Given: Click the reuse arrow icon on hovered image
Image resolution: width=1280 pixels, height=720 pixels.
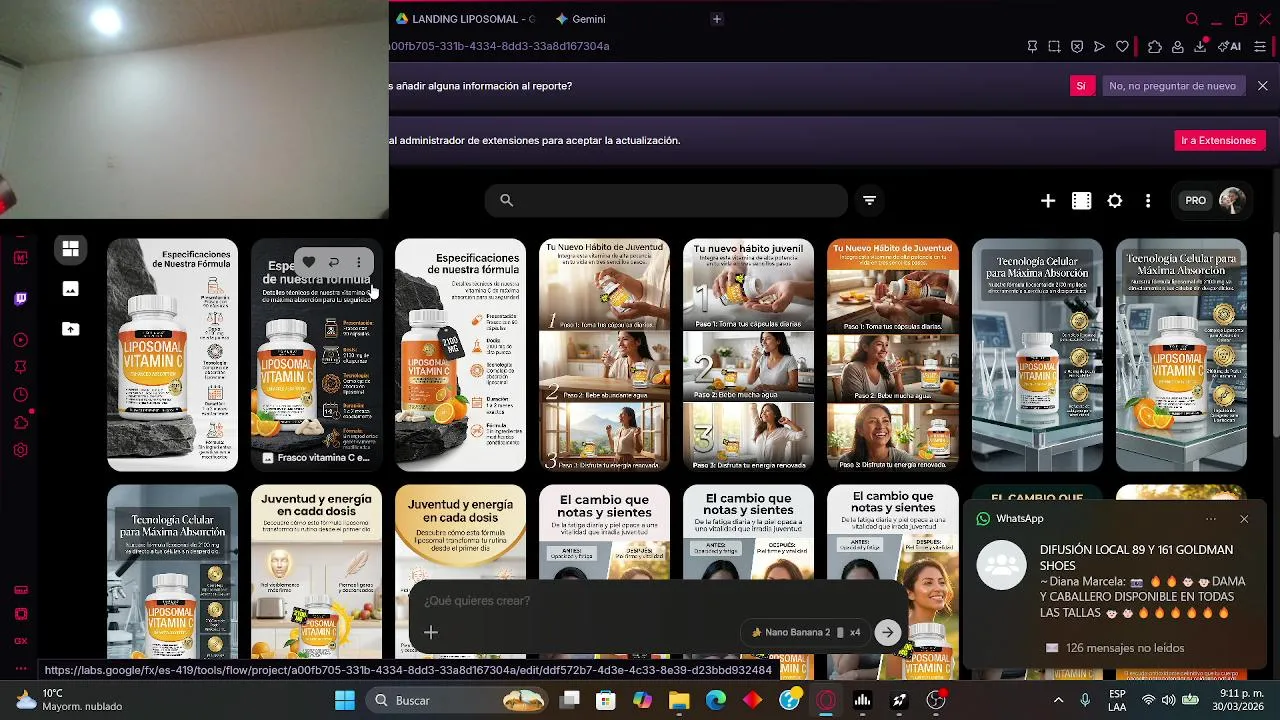Looking at the screenshot, I should point(334,262).
